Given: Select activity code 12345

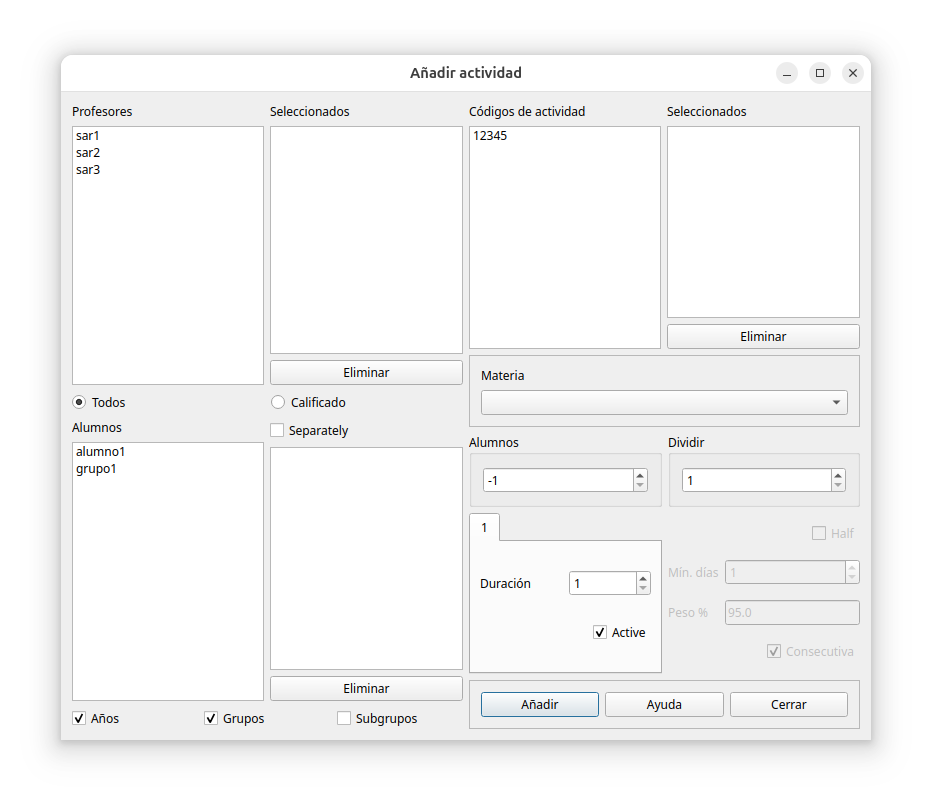Looking at the screenshot, I should pyautogui.click(x=490, y=135).
